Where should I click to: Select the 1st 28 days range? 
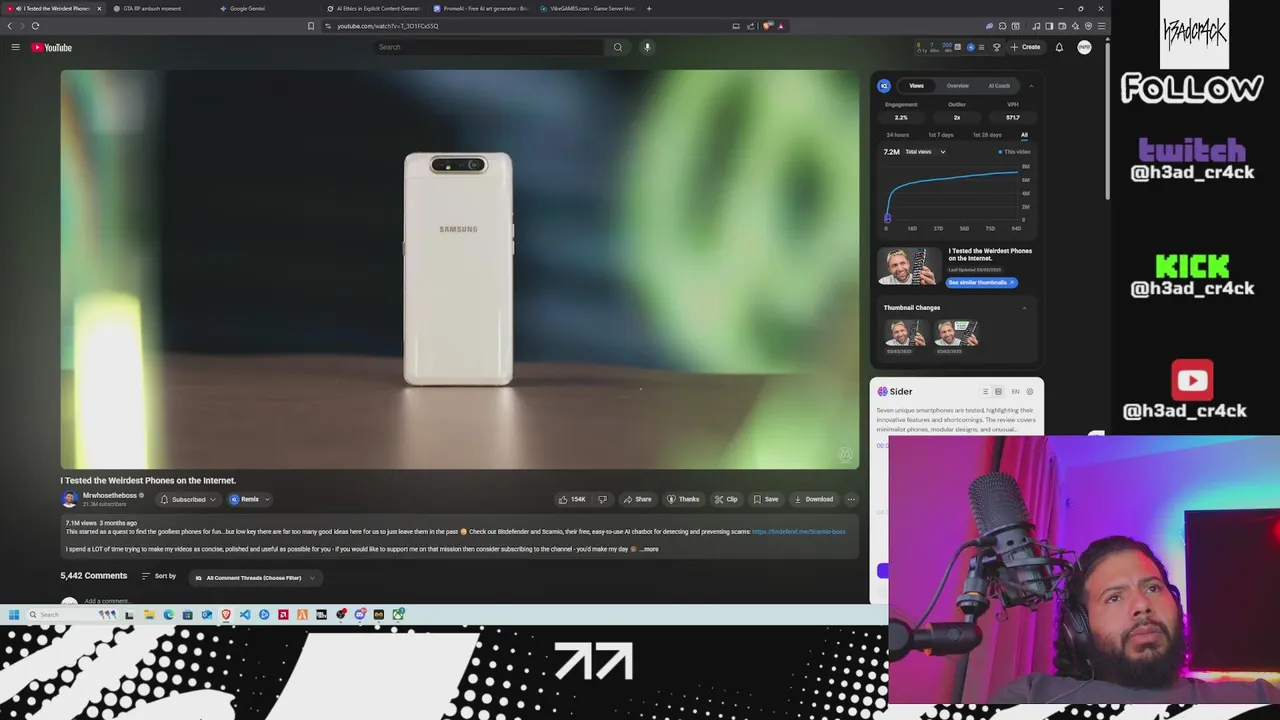click(x=987, y=135)
